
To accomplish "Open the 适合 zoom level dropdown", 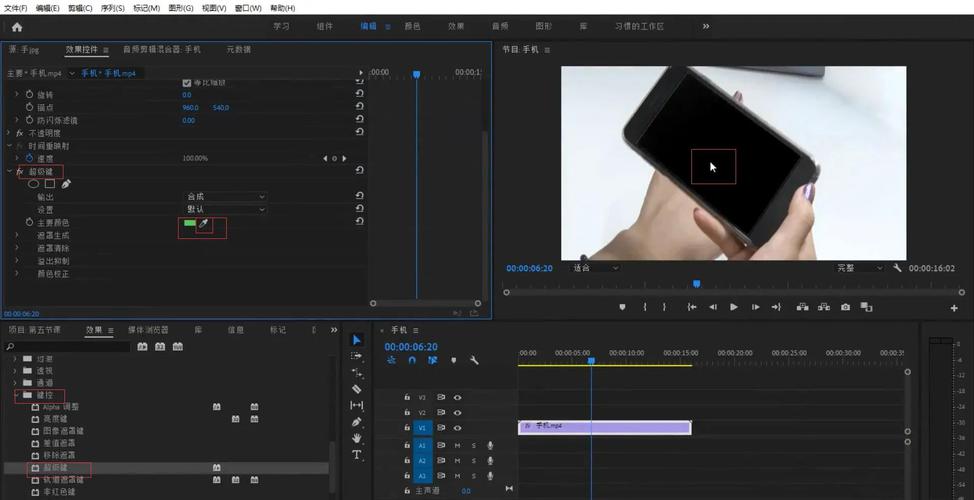I will (595, 268).
